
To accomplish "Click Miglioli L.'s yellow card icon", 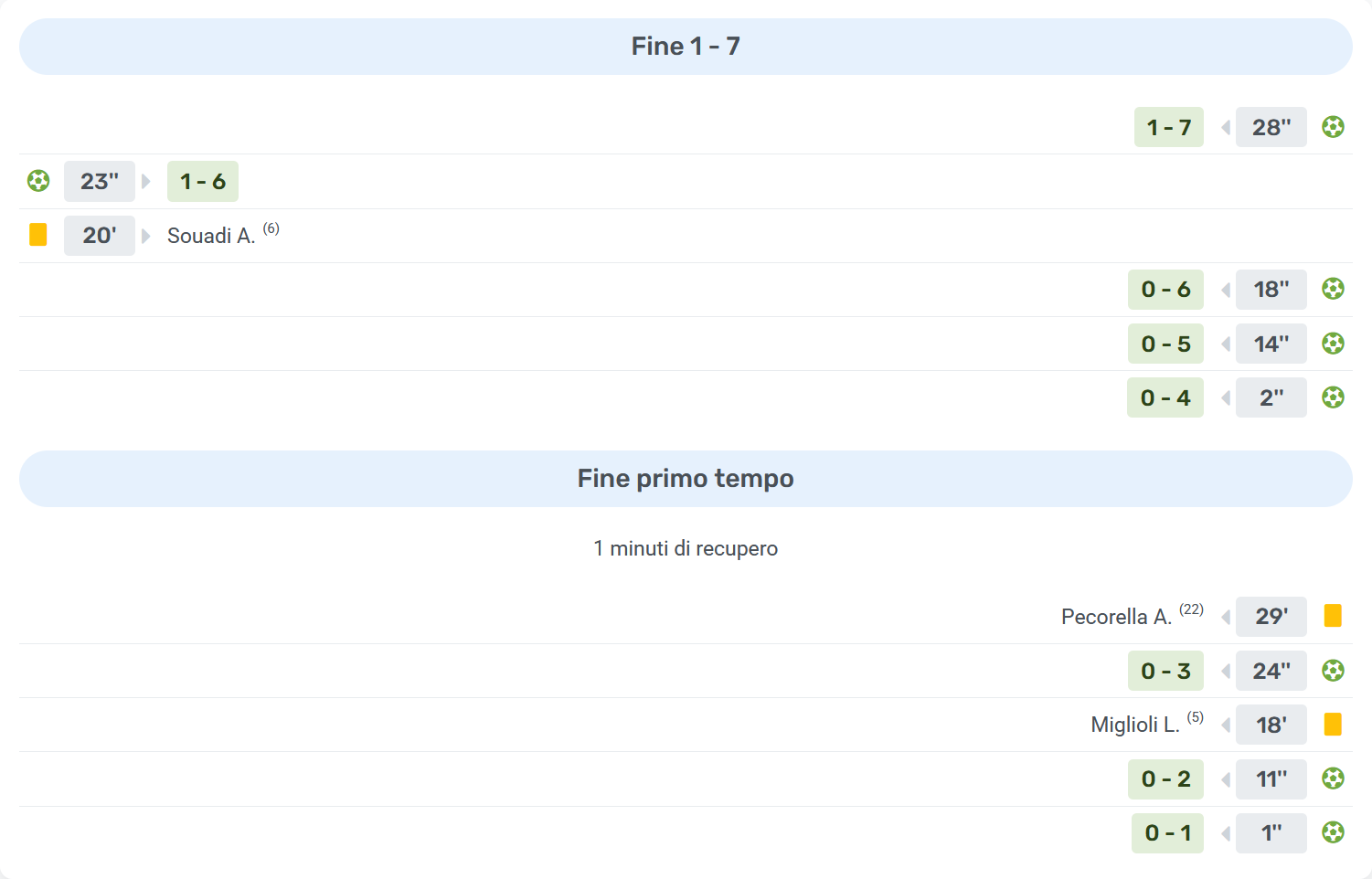I will pyautogui.click(x=1333, y=725).
